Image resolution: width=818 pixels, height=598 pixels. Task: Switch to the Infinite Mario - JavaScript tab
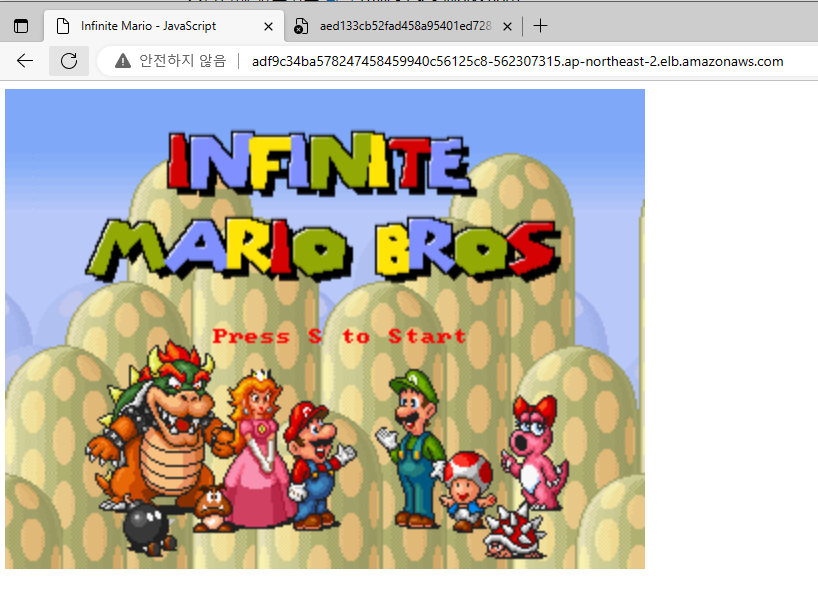point(164,26)
